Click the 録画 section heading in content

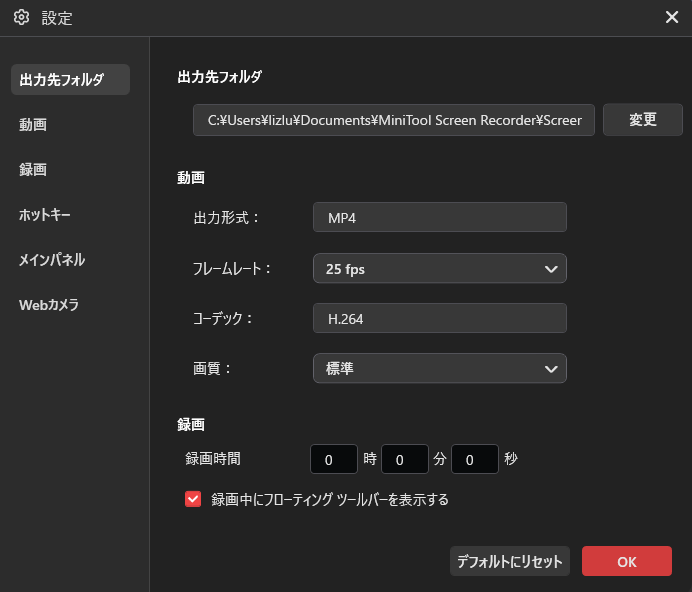191,424
